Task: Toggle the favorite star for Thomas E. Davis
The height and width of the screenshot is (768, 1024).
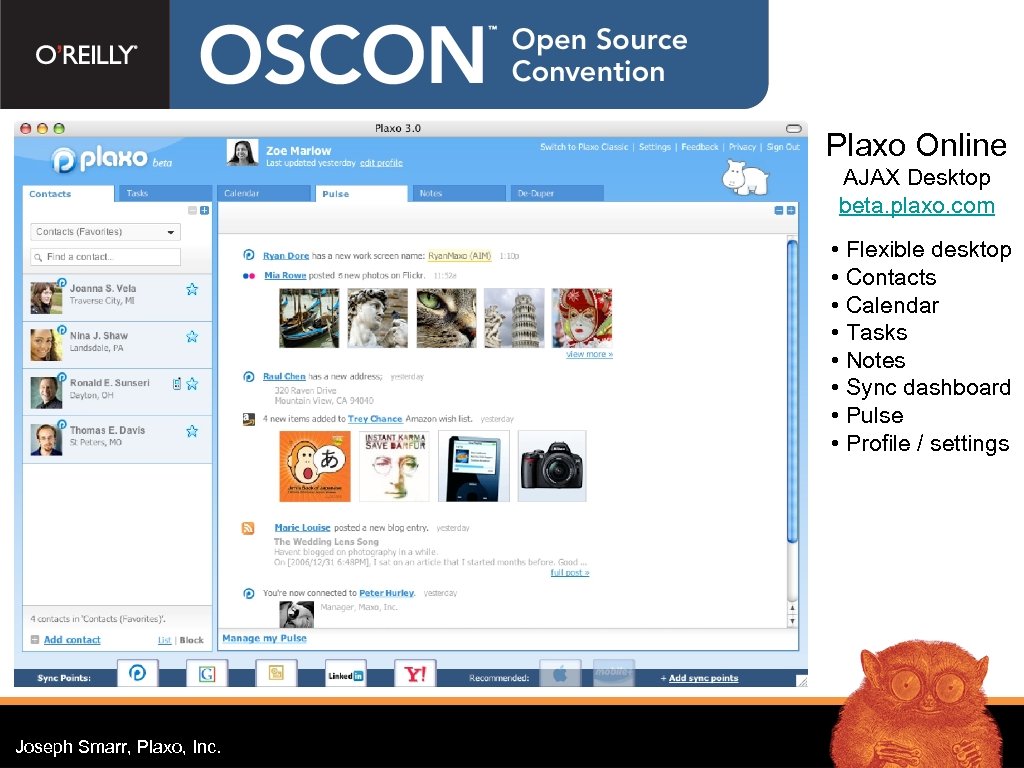Action: click(x=191, y=430)
